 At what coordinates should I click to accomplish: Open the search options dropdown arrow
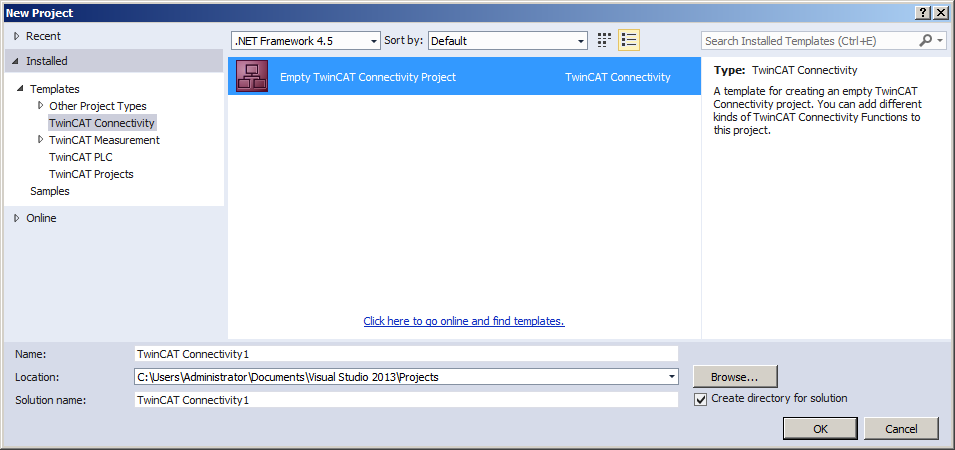pyautogui.click(x=941, y=41)
